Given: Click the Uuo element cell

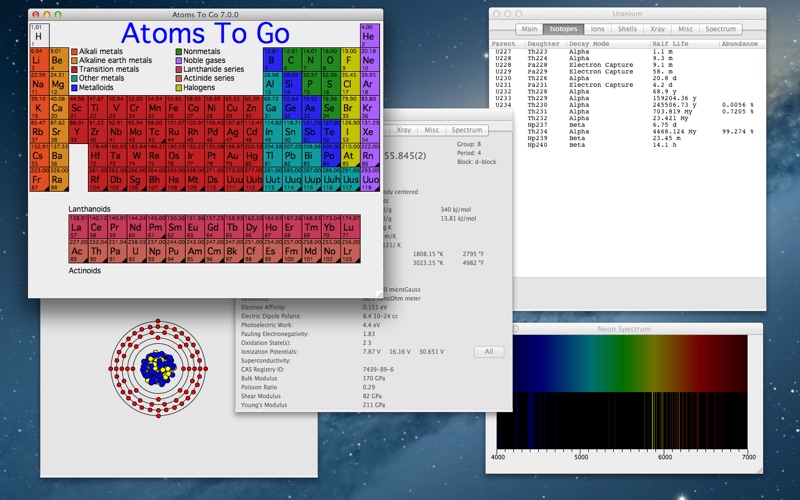Looking at the screenshot, I should click(369, 180).
